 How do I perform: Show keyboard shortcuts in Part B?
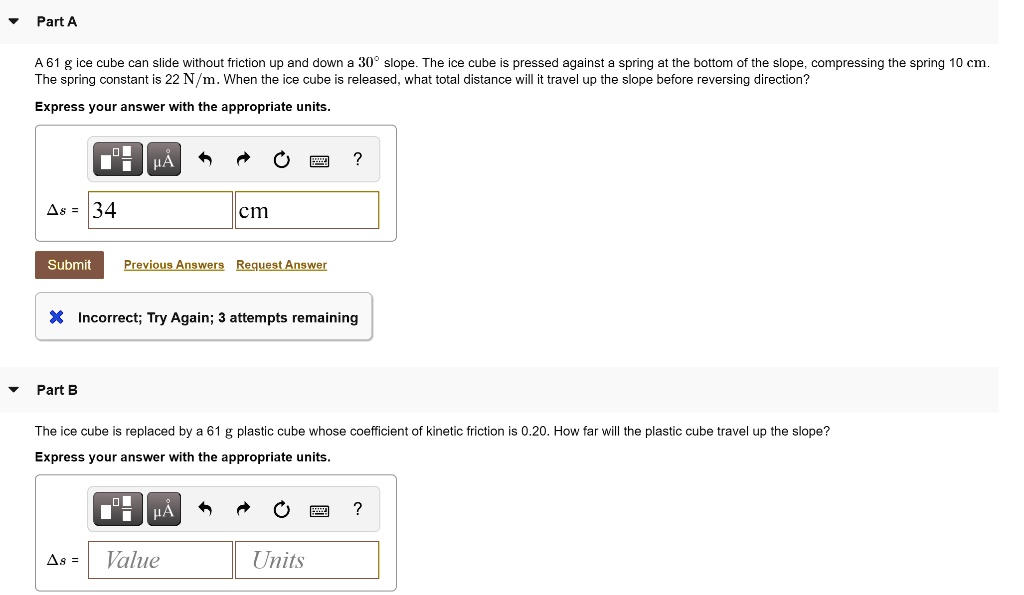(x=319, y=511)
